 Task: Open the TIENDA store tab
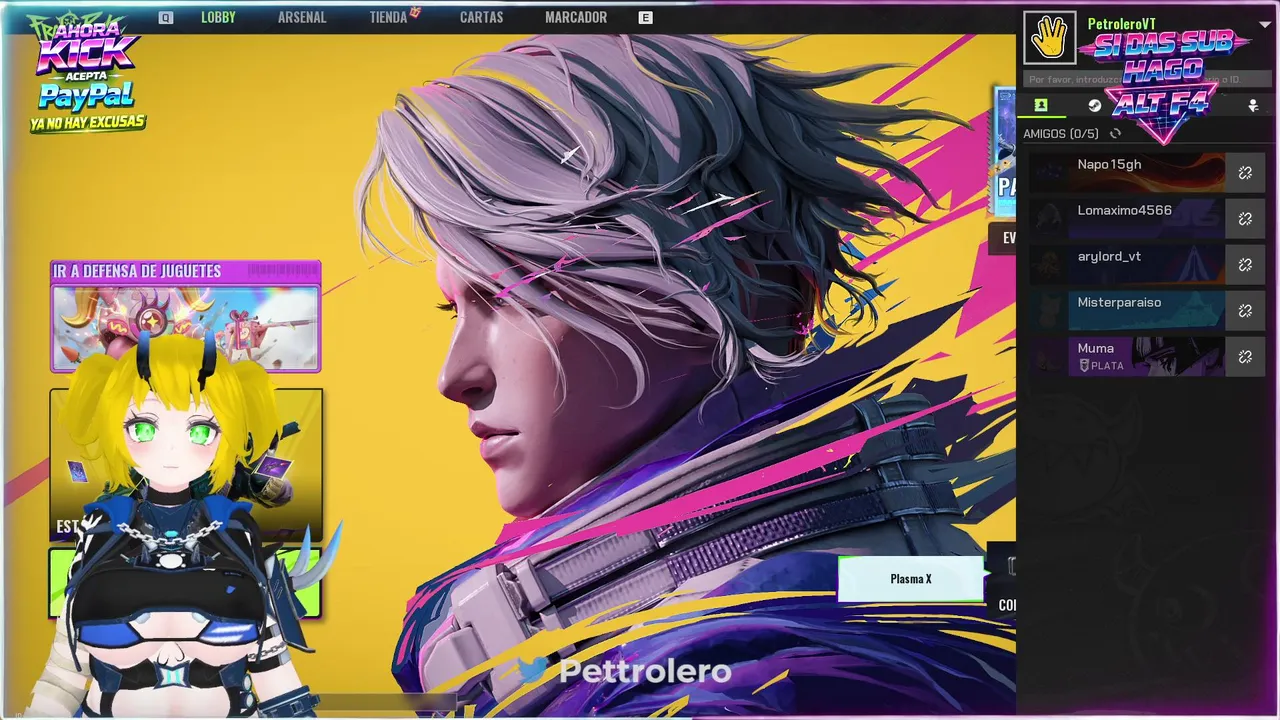tap(388, 17)
